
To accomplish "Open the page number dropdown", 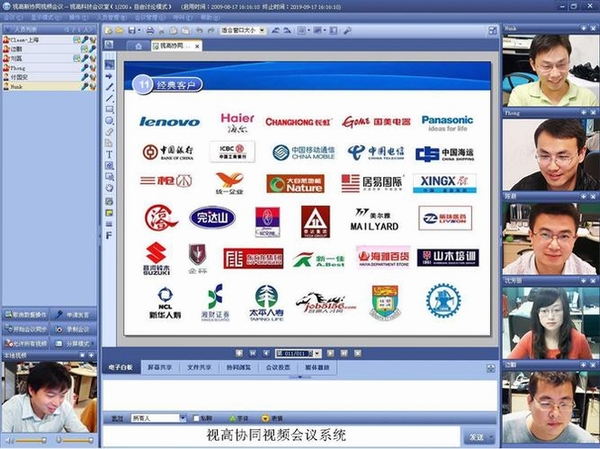I will tap(318, 353).
